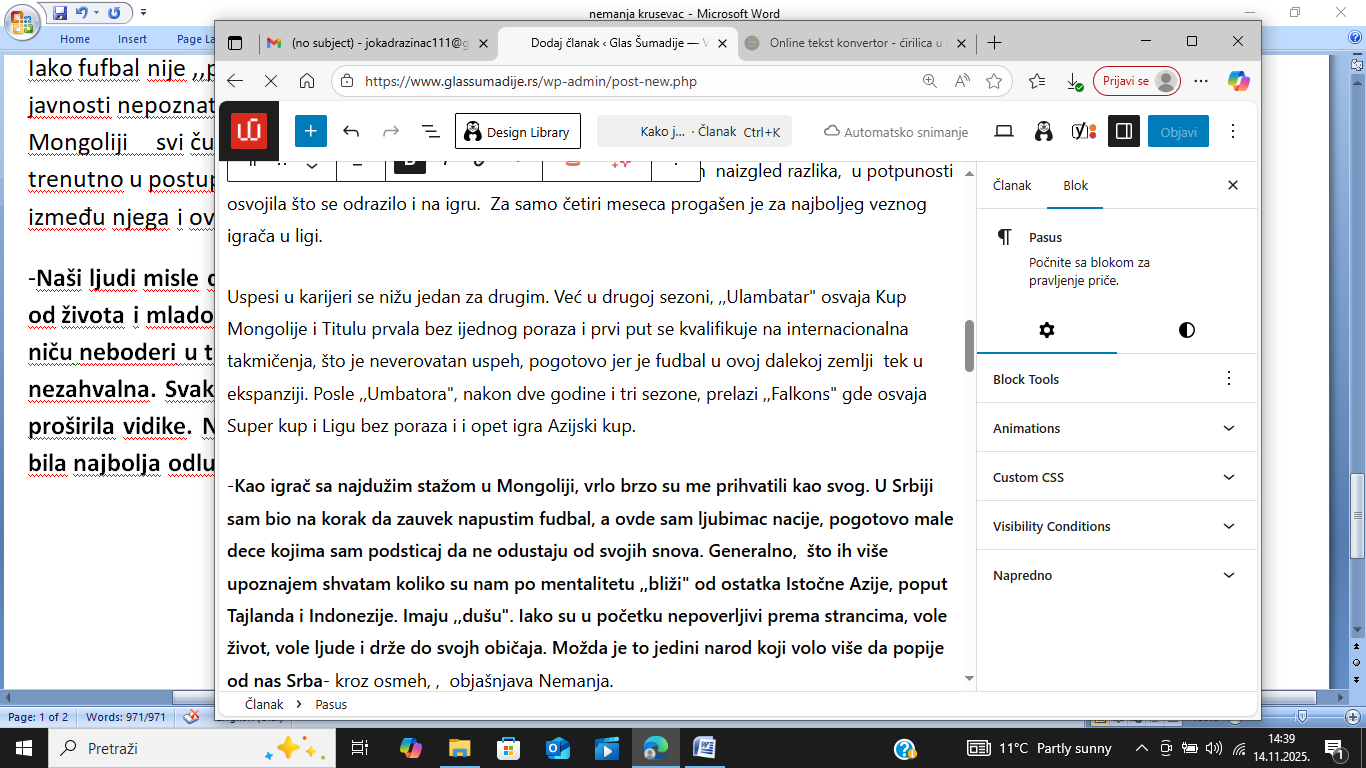This screenshot has width=1366, height=768.
Task: Toggle the settings sidebar panel button
Action: (x=1123, y=131)
